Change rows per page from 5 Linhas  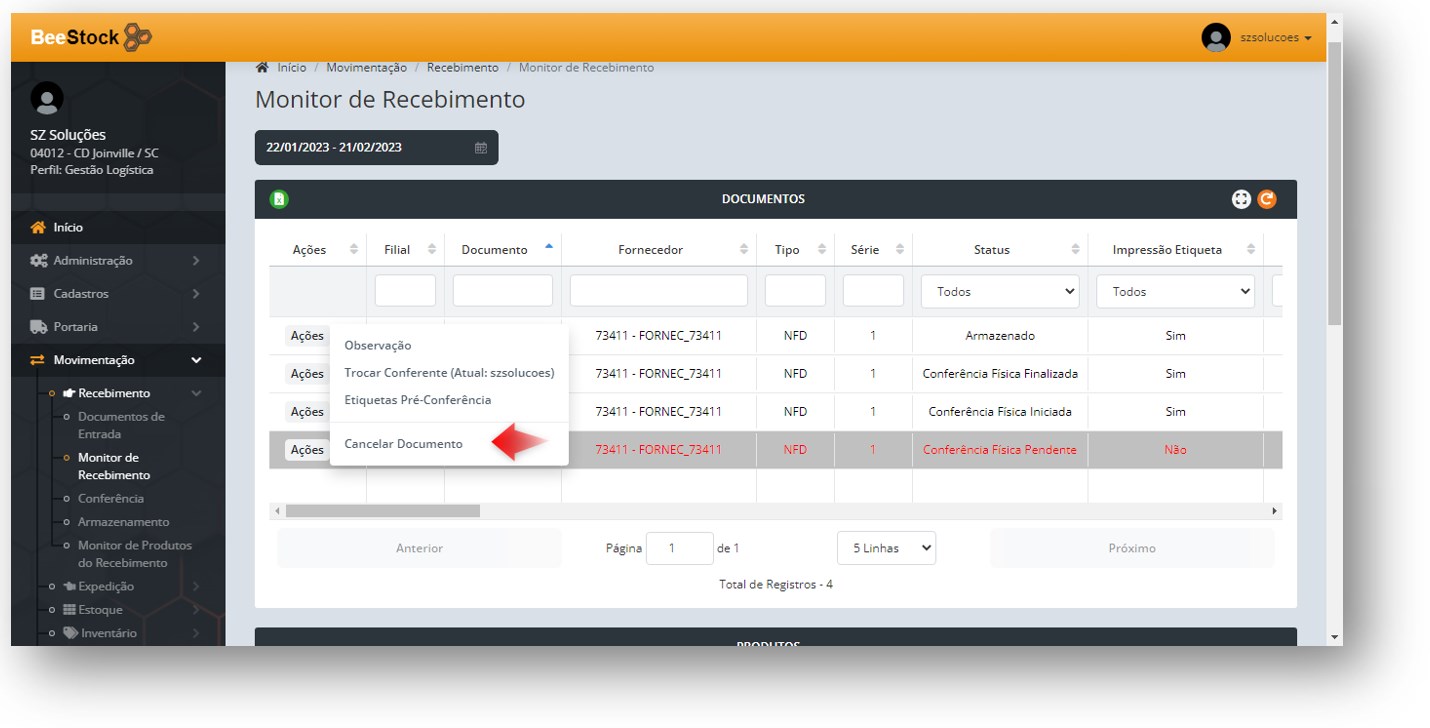coord(886,548)
